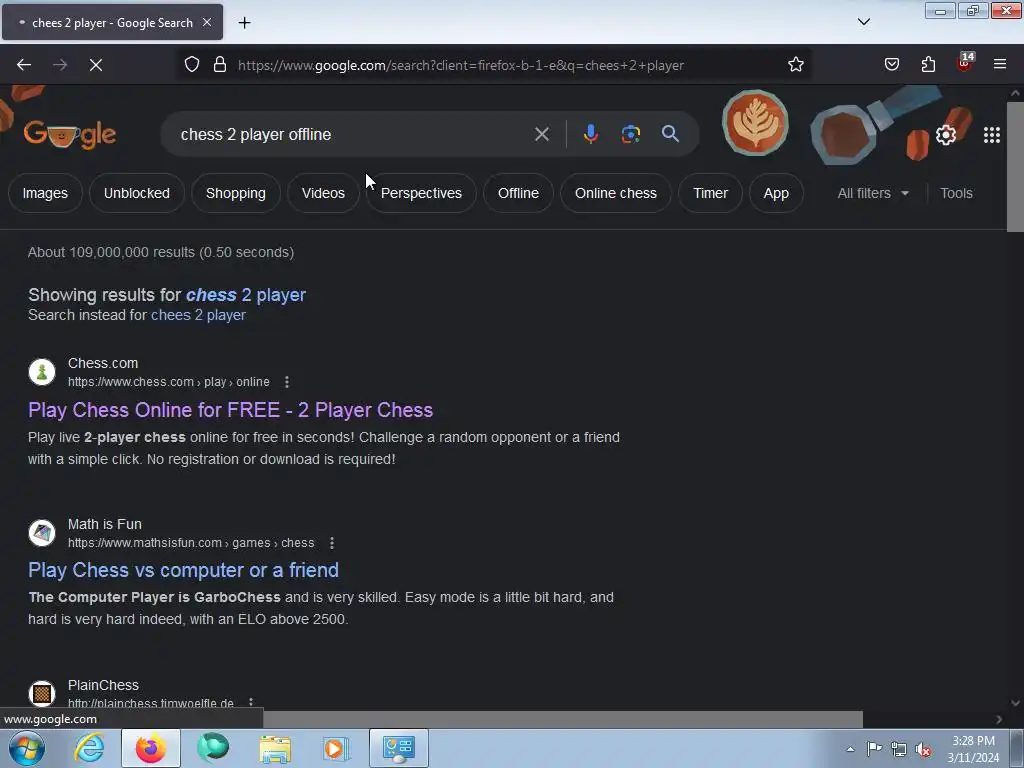Close the 'chees 2 player' tab

point(207,22)
